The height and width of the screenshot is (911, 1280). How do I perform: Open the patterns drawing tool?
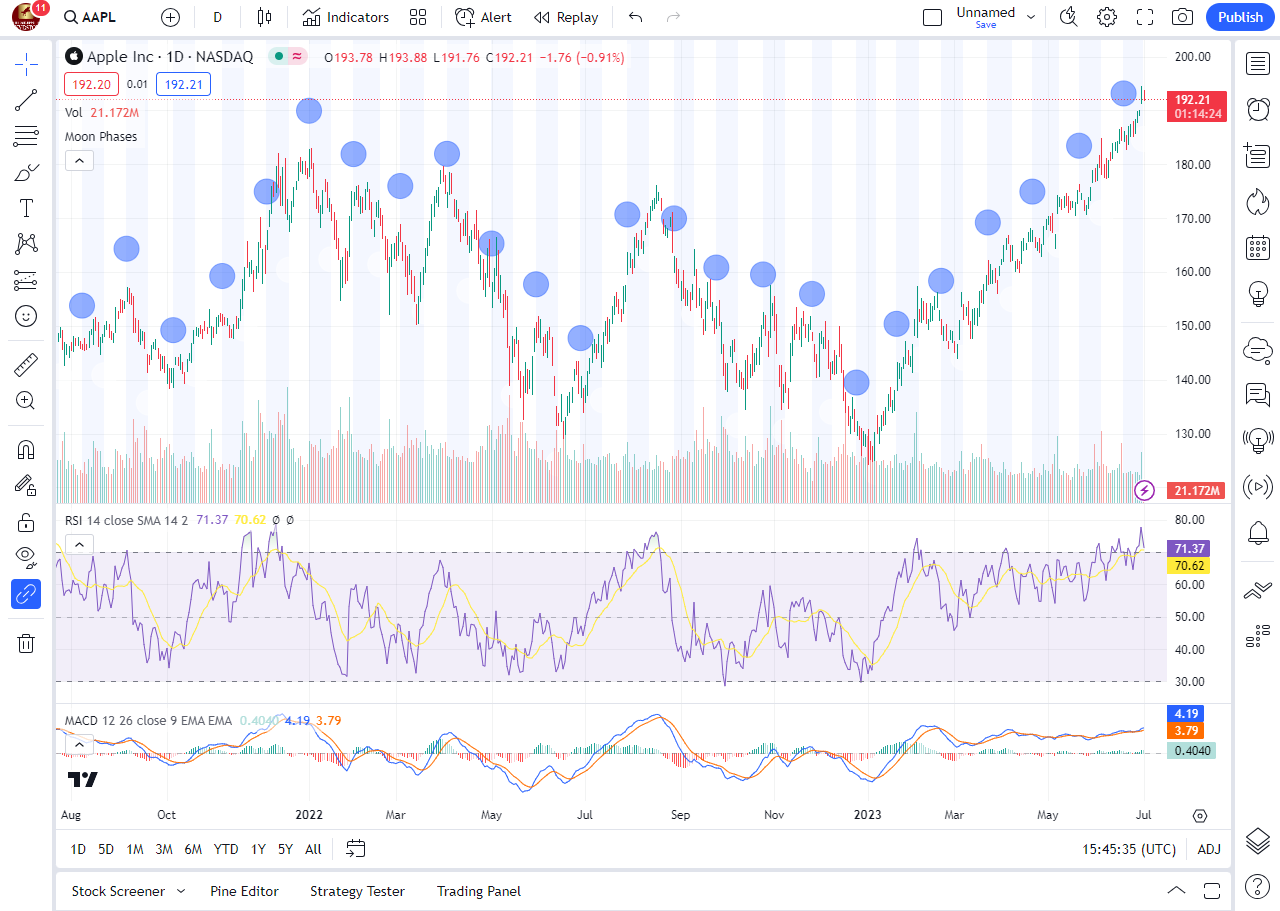tap(26, 243)
